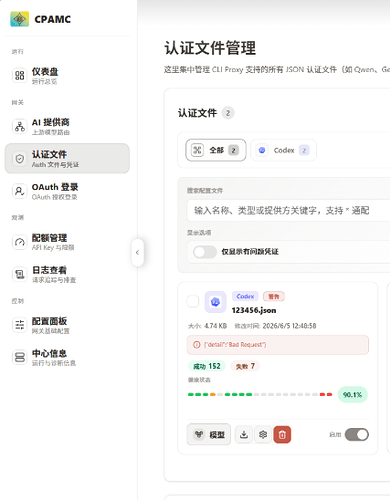
Task: Tick the selection checkbox for 123456.json
Action: (193, 302)
